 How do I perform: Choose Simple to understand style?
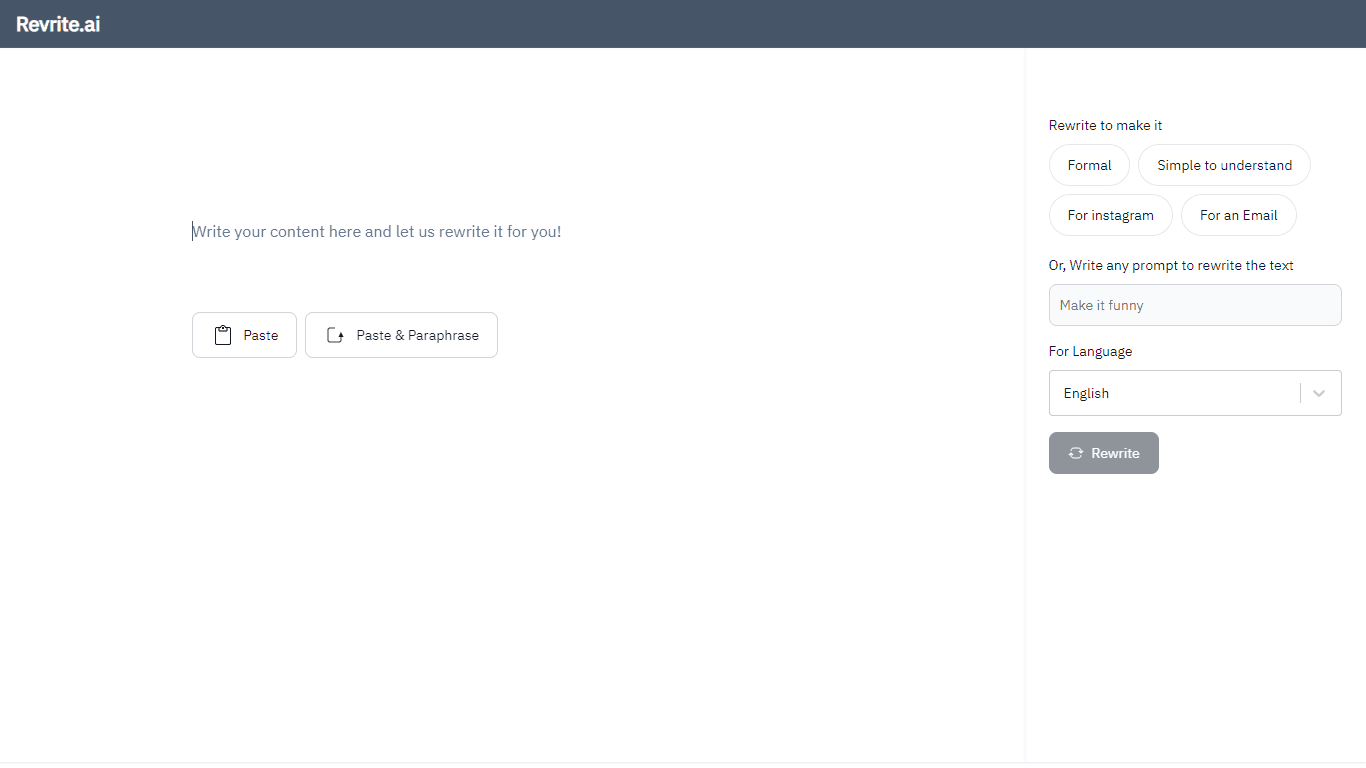(x=1224, y=165)
